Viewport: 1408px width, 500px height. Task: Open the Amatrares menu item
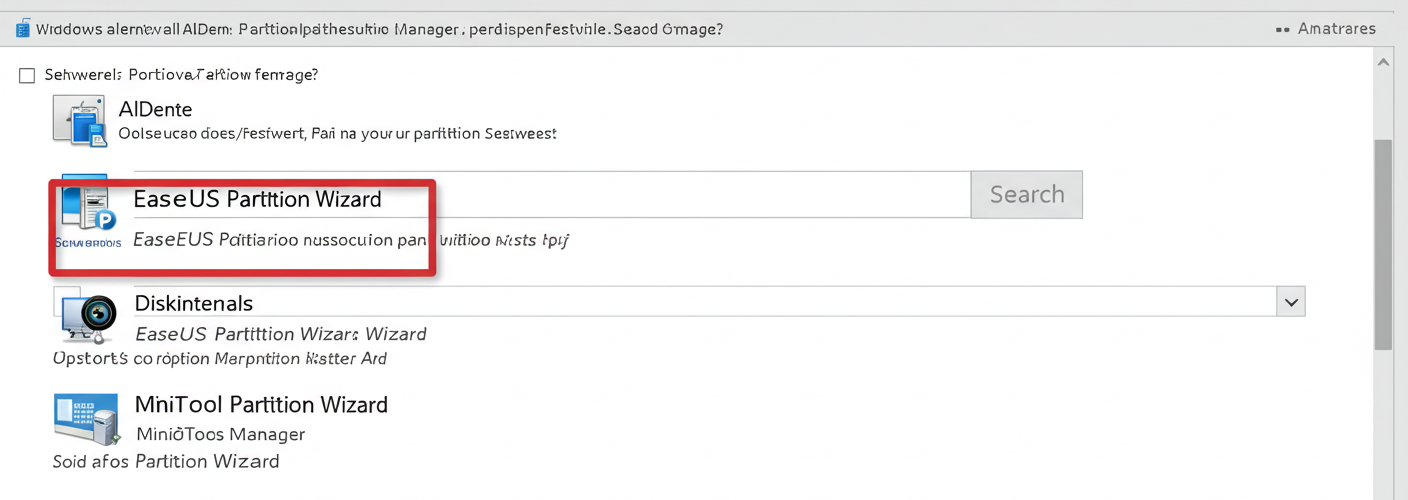pos(1336,29)
